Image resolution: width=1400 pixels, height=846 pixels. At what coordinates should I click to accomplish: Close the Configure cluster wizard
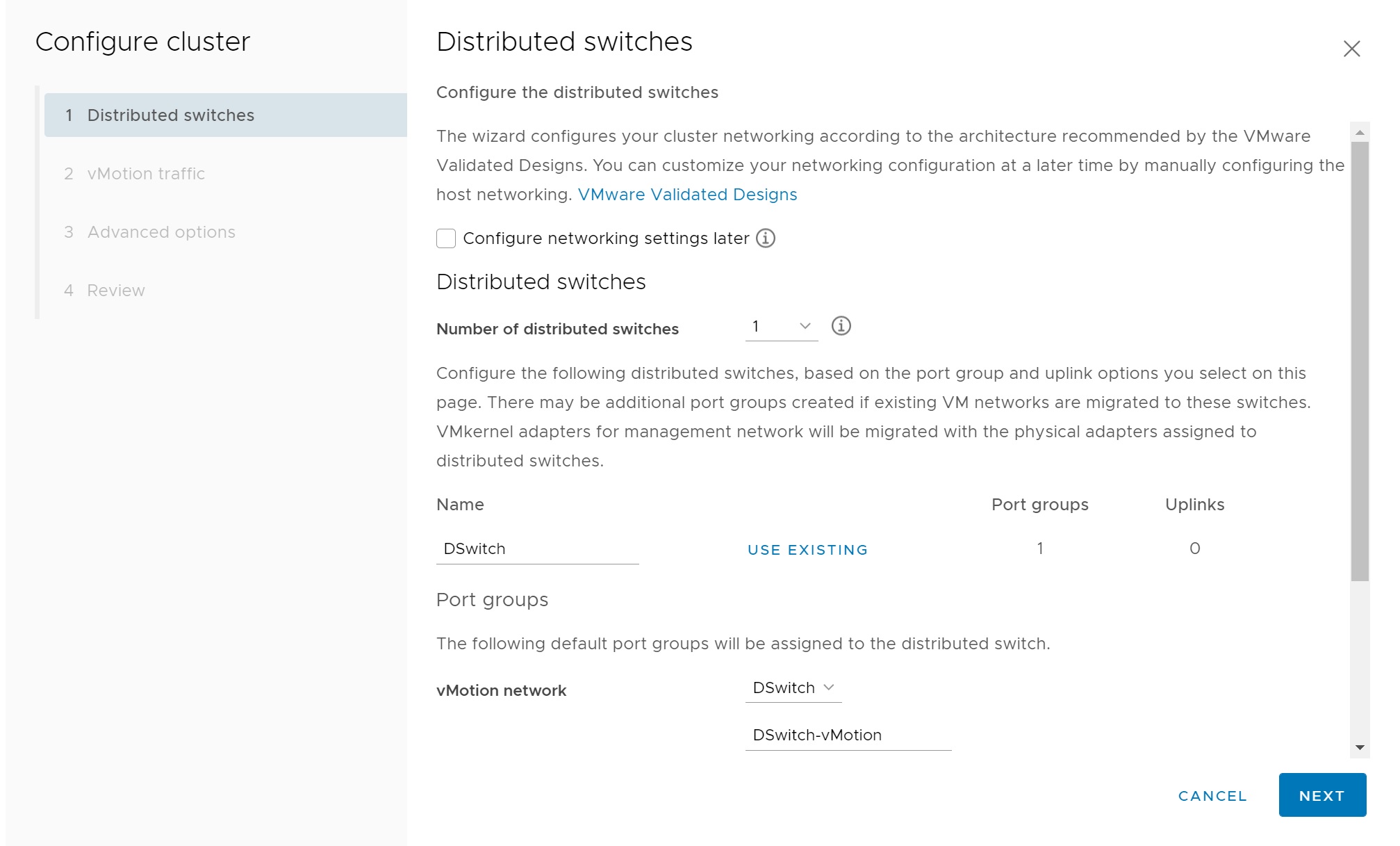tap(1351, 49)
